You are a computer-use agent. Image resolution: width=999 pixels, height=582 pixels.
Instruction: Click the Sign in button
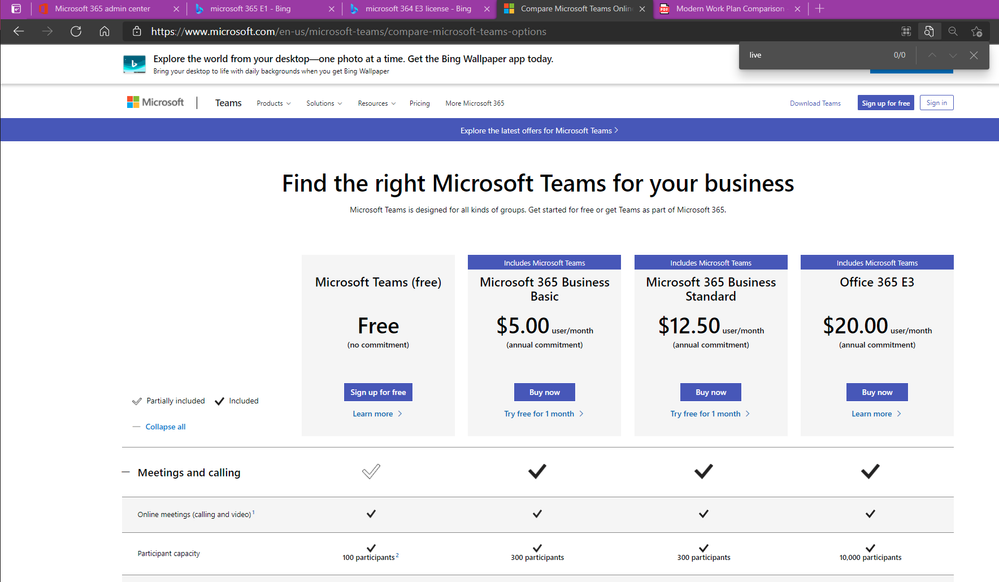[937, 103]
